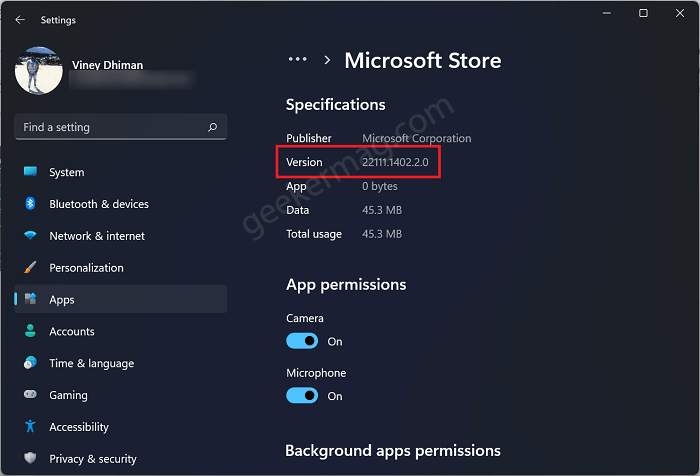Open Privacy & security settings

121,459
